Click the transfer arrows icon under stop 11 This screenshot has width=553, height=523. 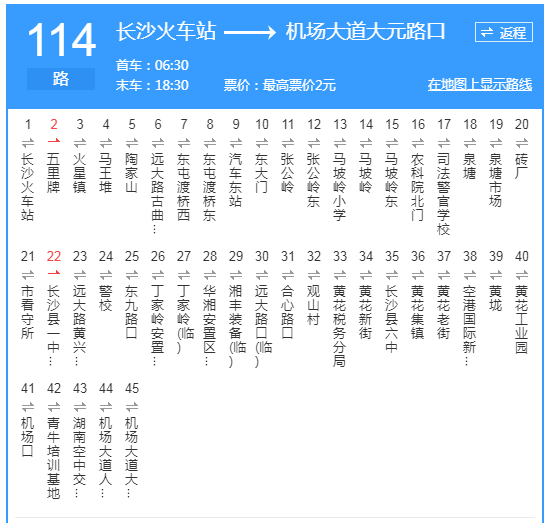click(288, 143)
